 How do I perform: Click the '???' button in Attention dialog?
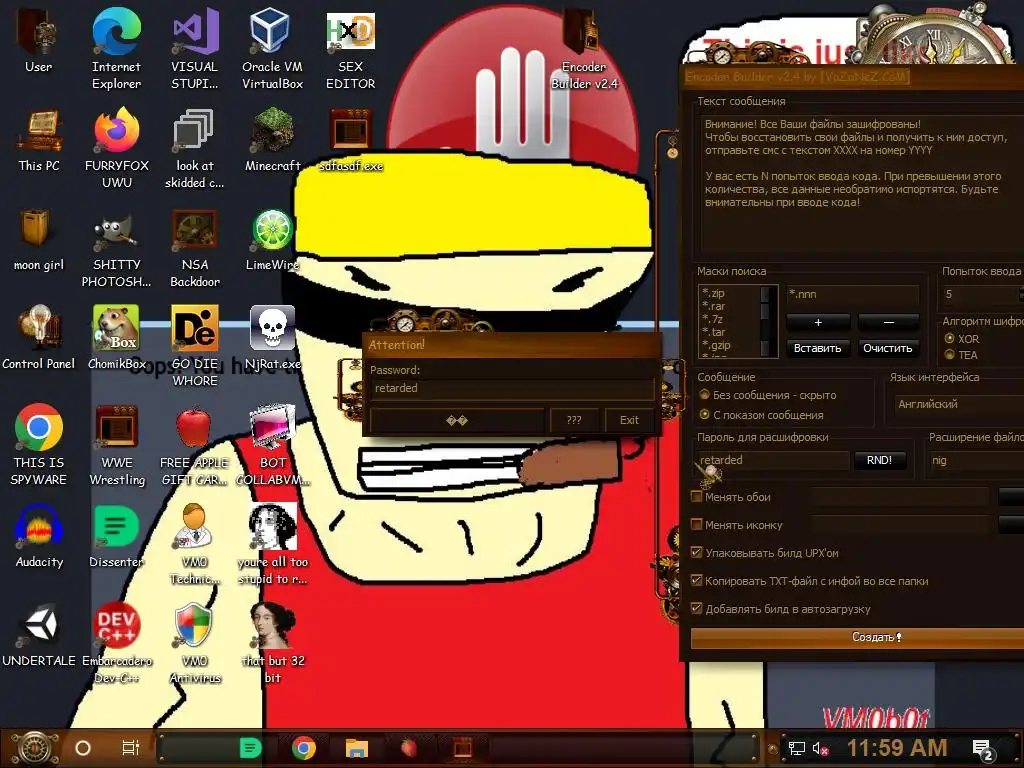pyautogui.click(x=573, y=420)
